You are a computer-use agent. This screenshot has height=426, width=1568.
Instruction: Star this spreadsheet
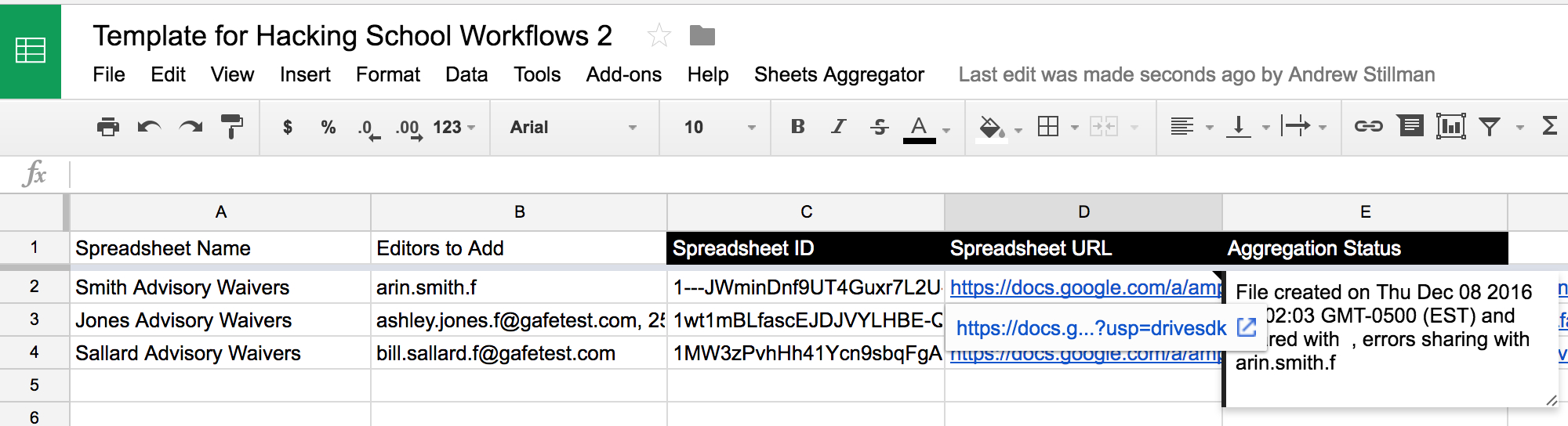tap(659, 36)
